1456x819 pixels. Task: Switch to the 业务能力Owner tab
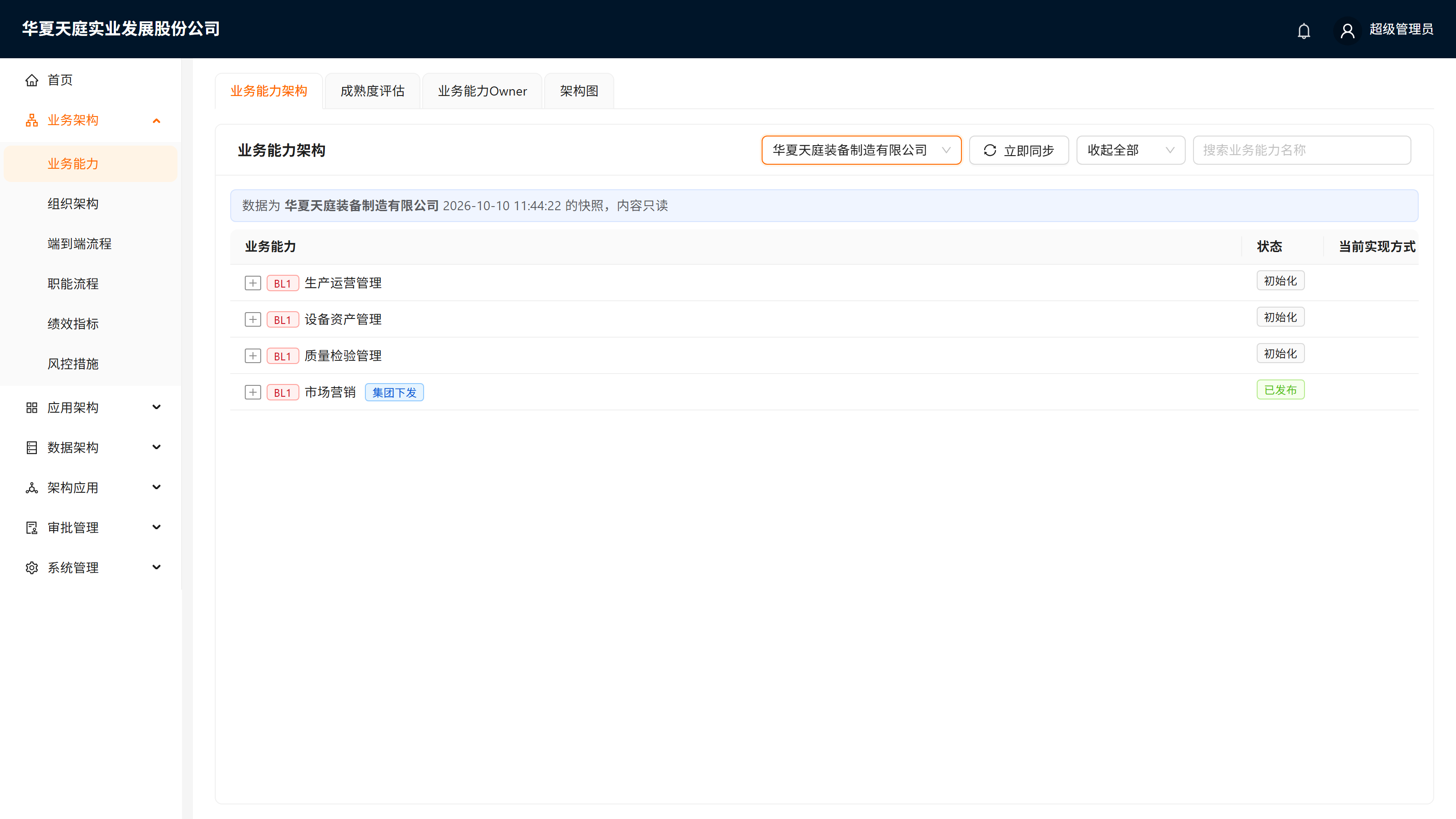482,91
